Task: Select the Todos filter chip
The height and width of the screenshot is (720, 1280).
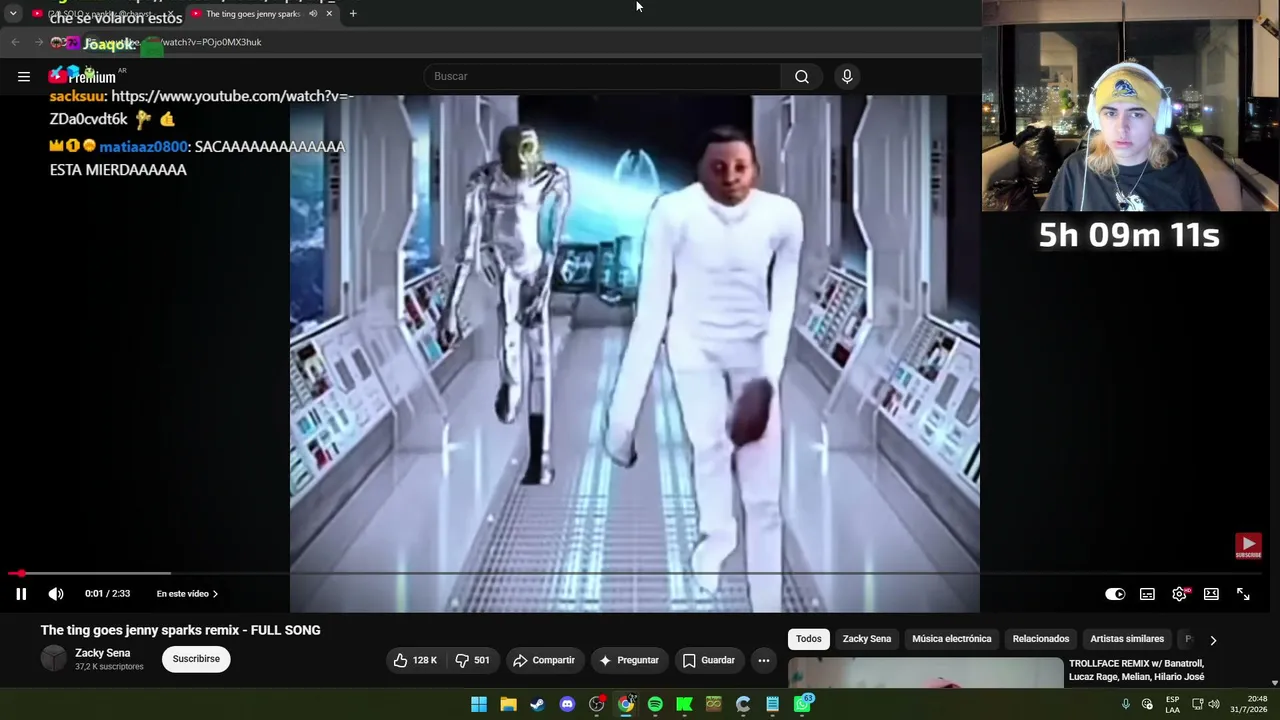Action: 809,639
